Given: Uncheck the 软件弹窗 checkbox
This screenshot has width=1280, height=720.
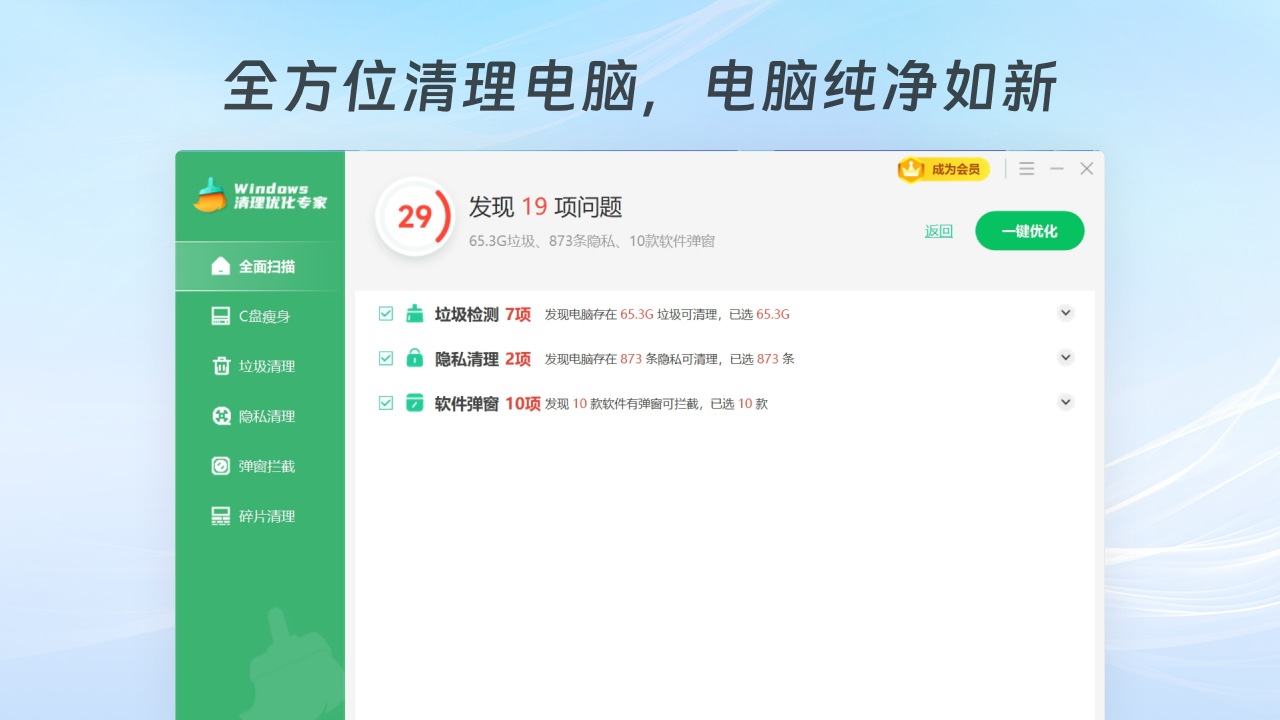Looking at the screenshot, I should (386, 402).
